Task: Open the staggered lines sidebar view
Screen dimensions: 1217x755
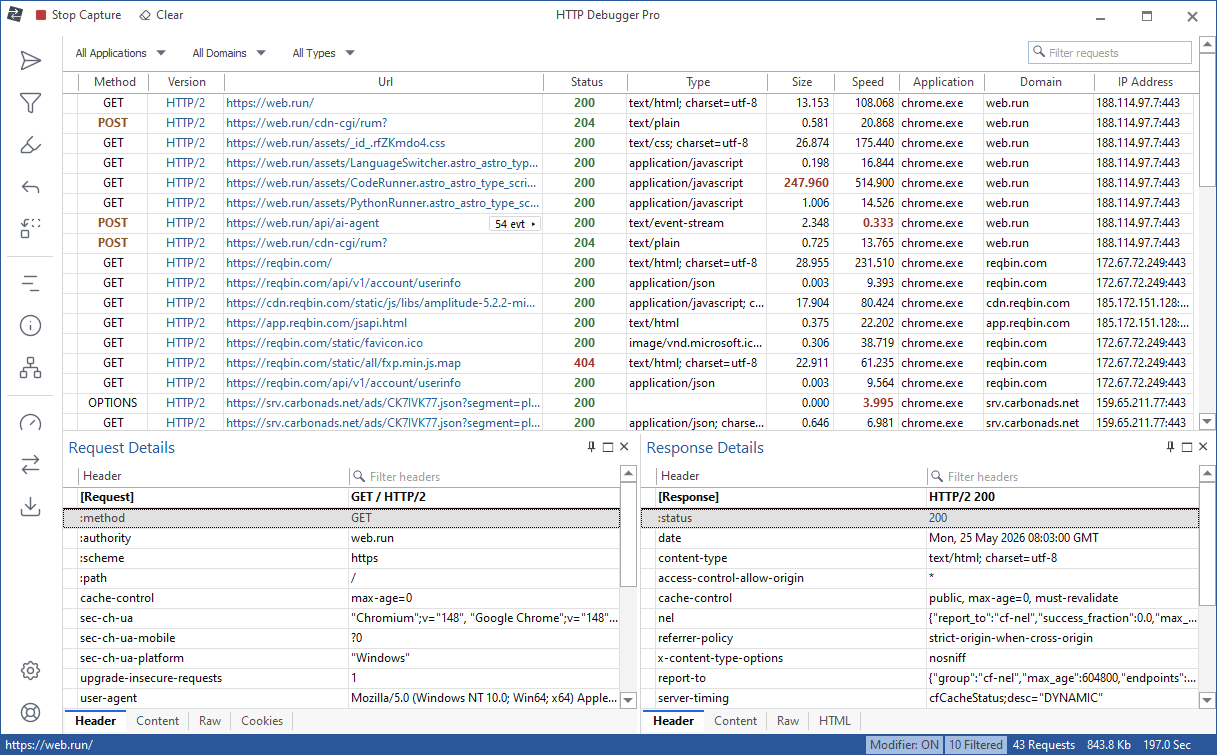Action: point(31,283)
